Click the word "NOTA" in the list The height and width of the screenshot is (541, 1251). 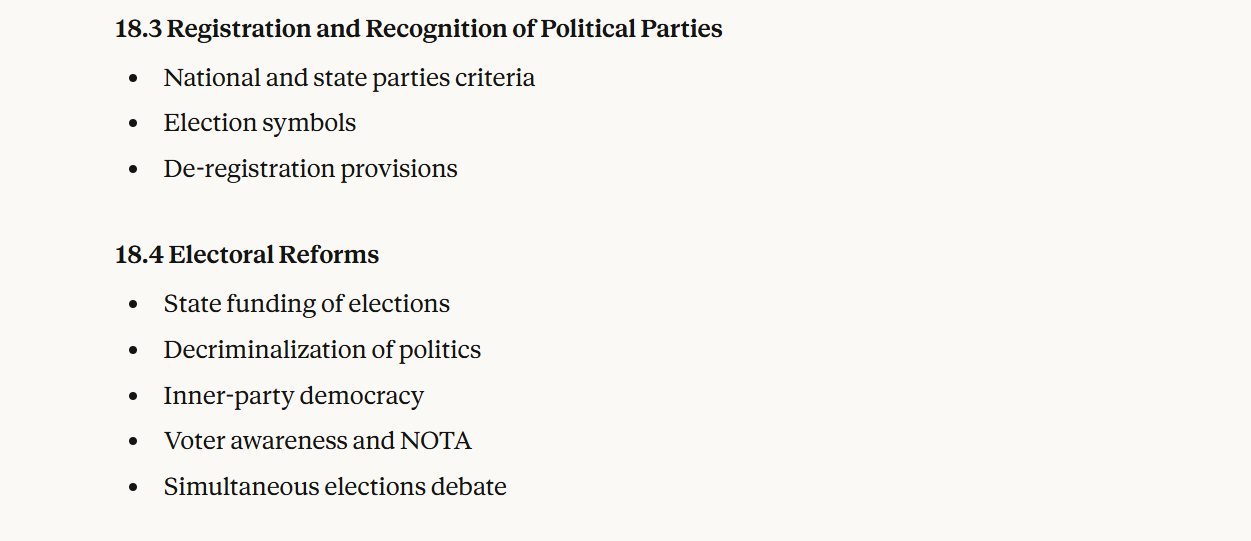435,441
